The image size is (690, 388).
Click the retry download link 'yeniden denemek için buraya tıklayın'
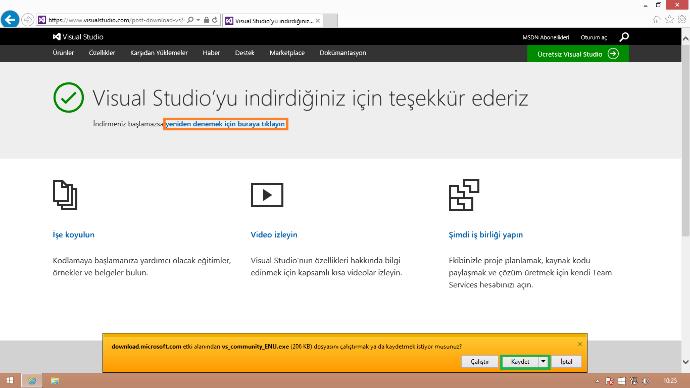(x=225, y=124)
